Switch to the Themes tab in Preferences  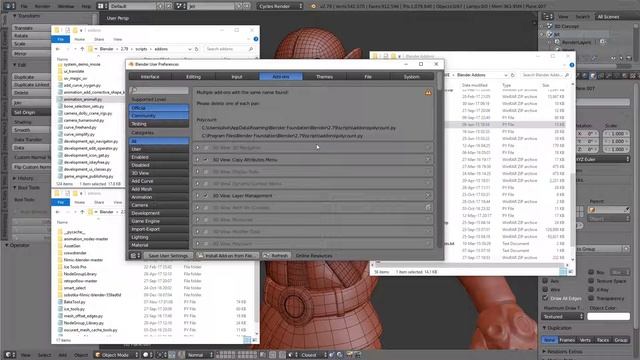coord(324,76)
